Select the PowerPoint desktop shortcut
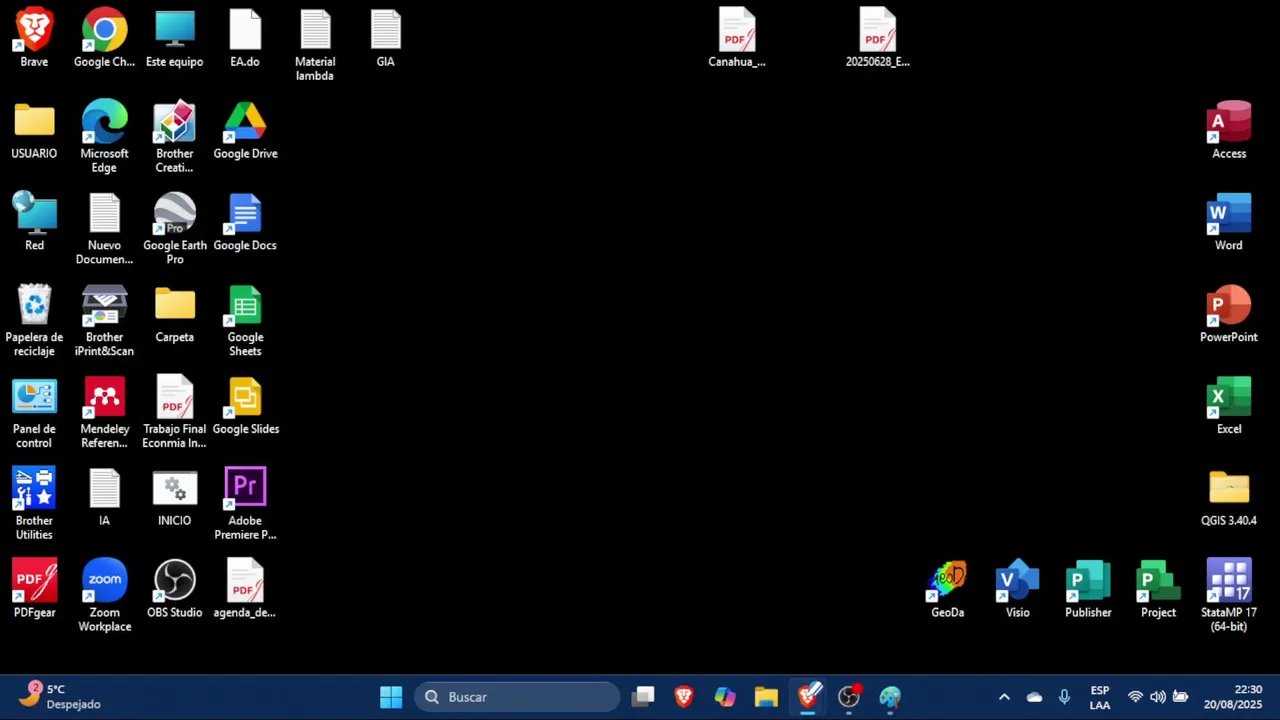This screenshot has height=720, width=1280. pyautogui.click(x=1229, y=314)
